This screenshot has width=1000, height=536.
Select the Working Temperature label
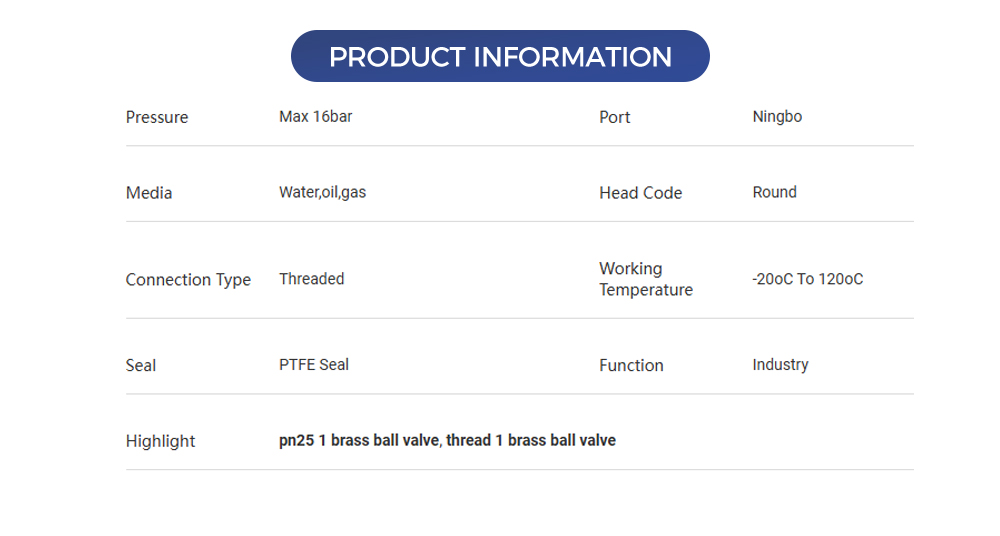coord(645,279)
